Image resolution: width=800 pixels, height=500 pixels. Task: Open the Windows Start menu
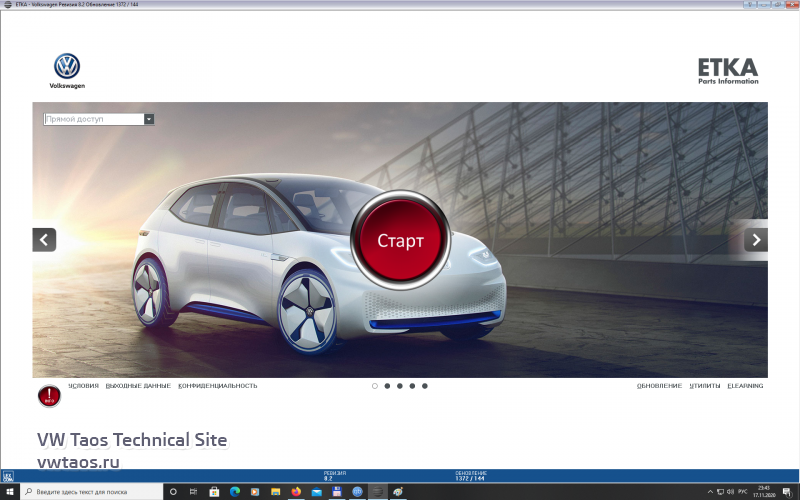tap(10, 492)
